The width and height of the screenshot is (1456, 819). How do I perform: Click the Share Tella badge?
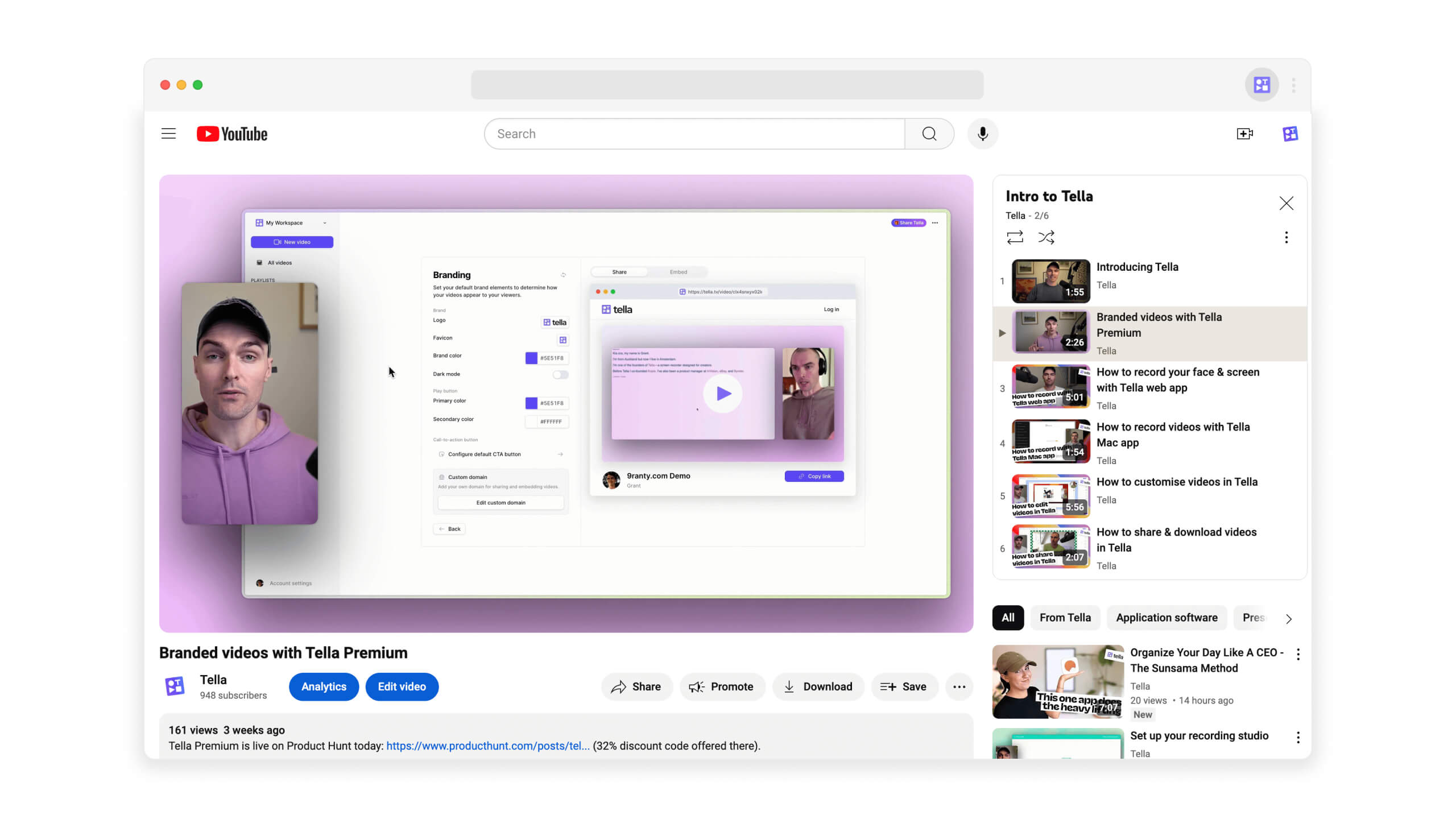908,222
